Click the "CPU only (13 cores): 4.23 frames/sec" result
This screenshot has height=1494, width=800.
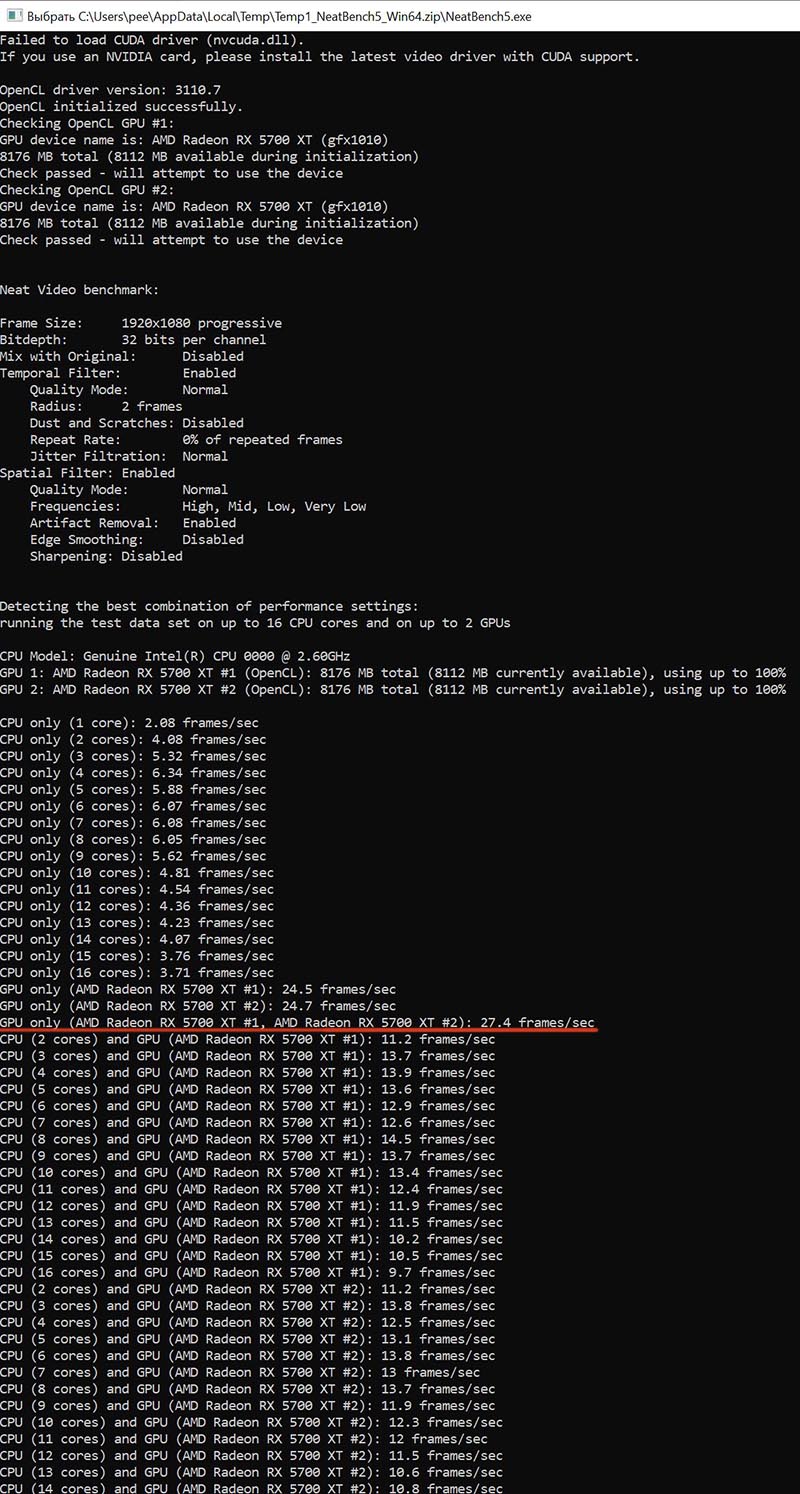click(137, 923)
